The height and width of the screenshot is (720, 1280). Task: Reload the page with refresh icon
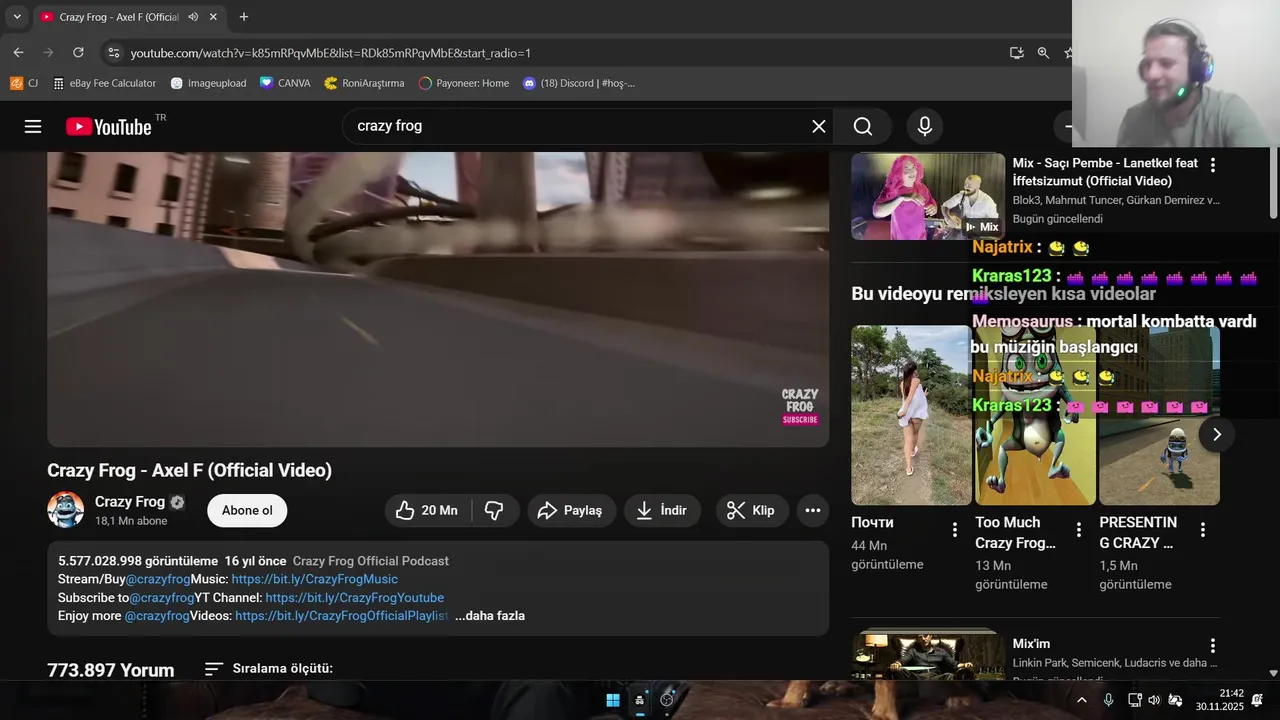click(x=78, y=52)
